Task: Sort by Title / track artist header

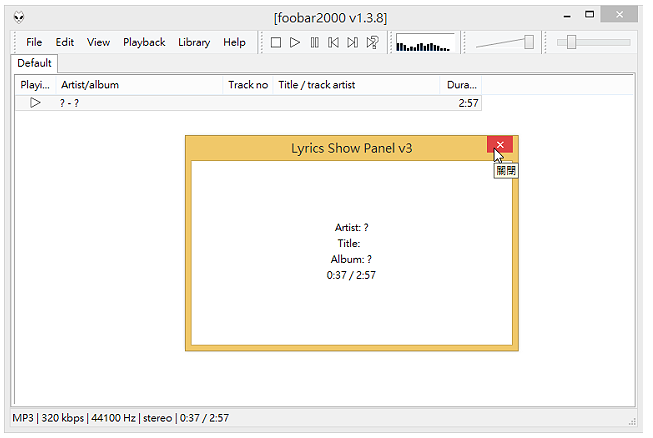Action: tap(356, 85)
